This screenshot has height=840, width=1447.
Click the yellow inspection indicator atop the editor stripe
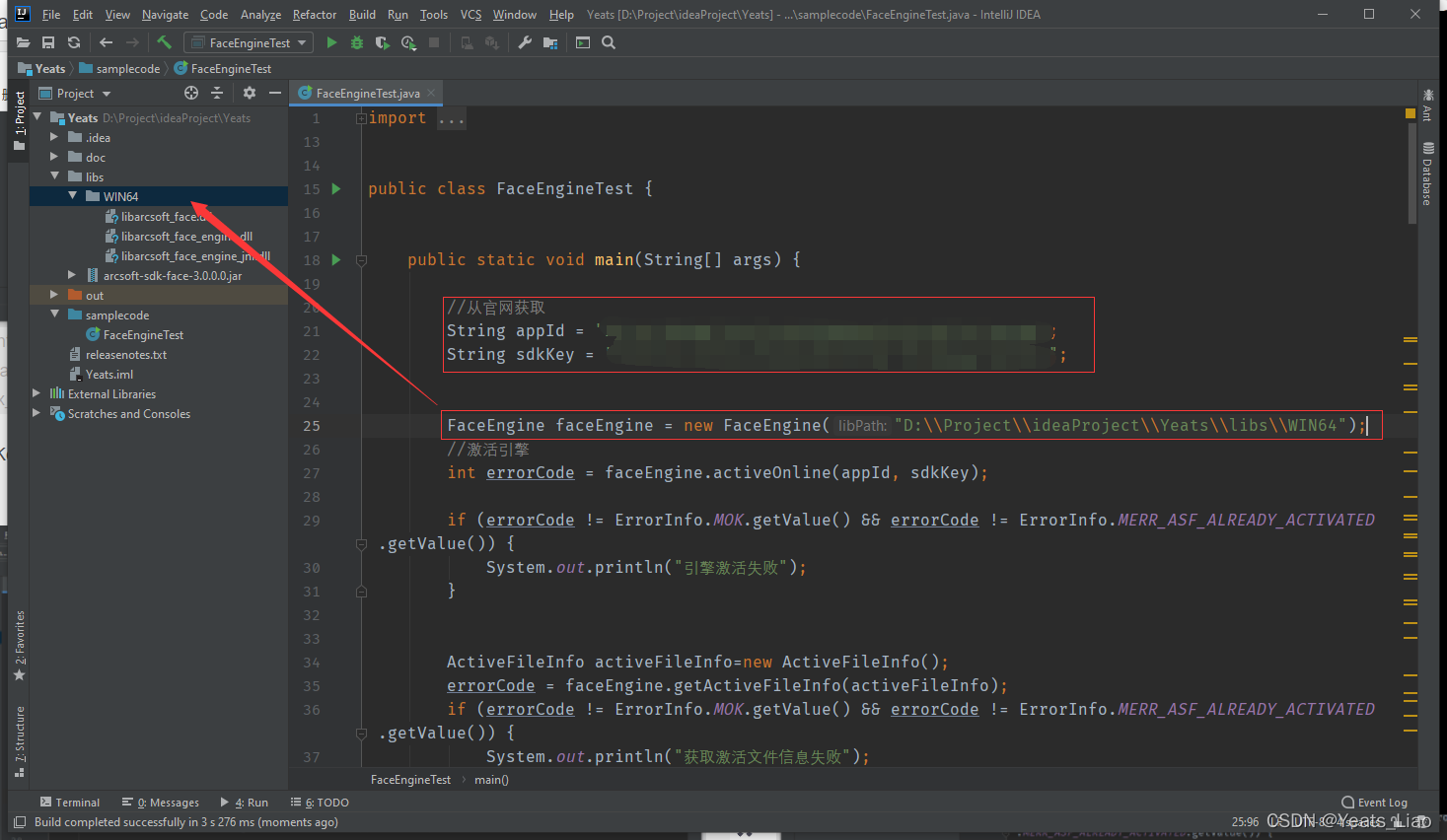(1411, 114)
